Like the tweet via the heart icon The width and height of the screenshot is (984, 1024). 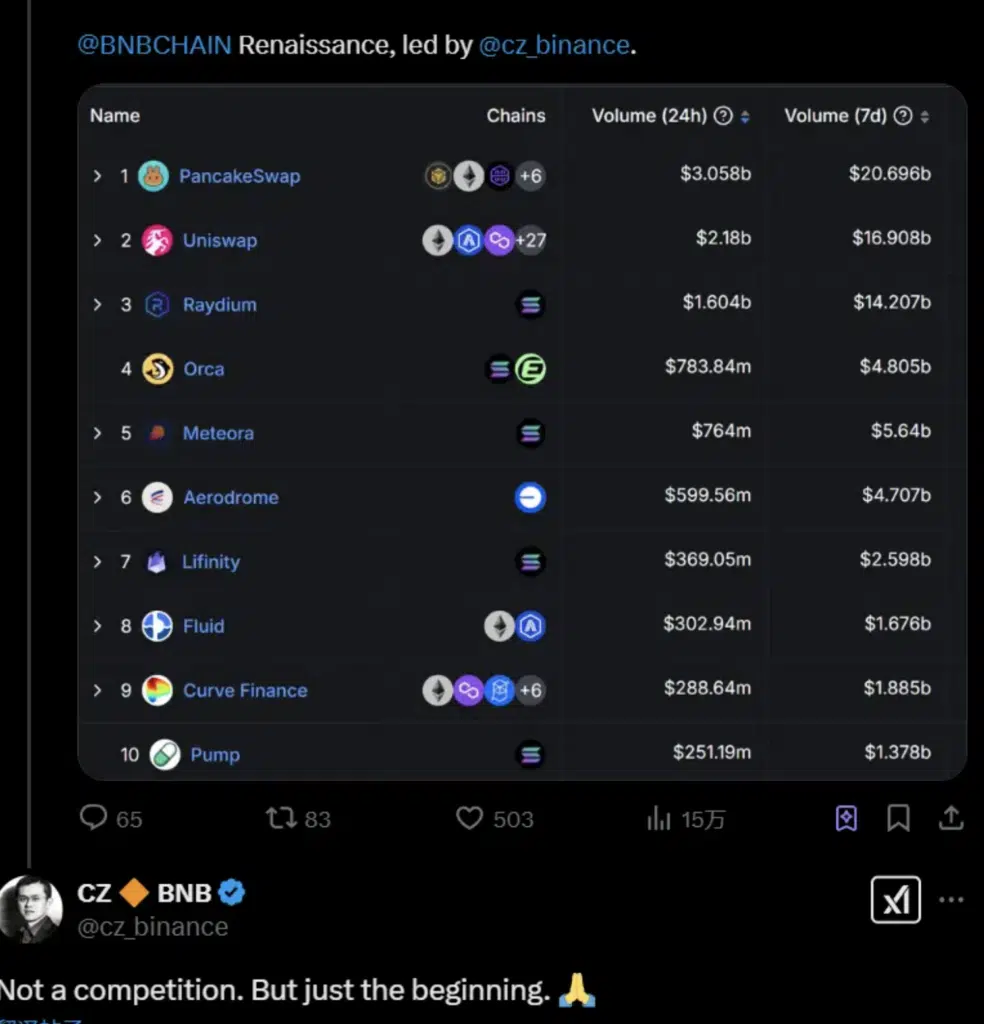pos(469,818)
